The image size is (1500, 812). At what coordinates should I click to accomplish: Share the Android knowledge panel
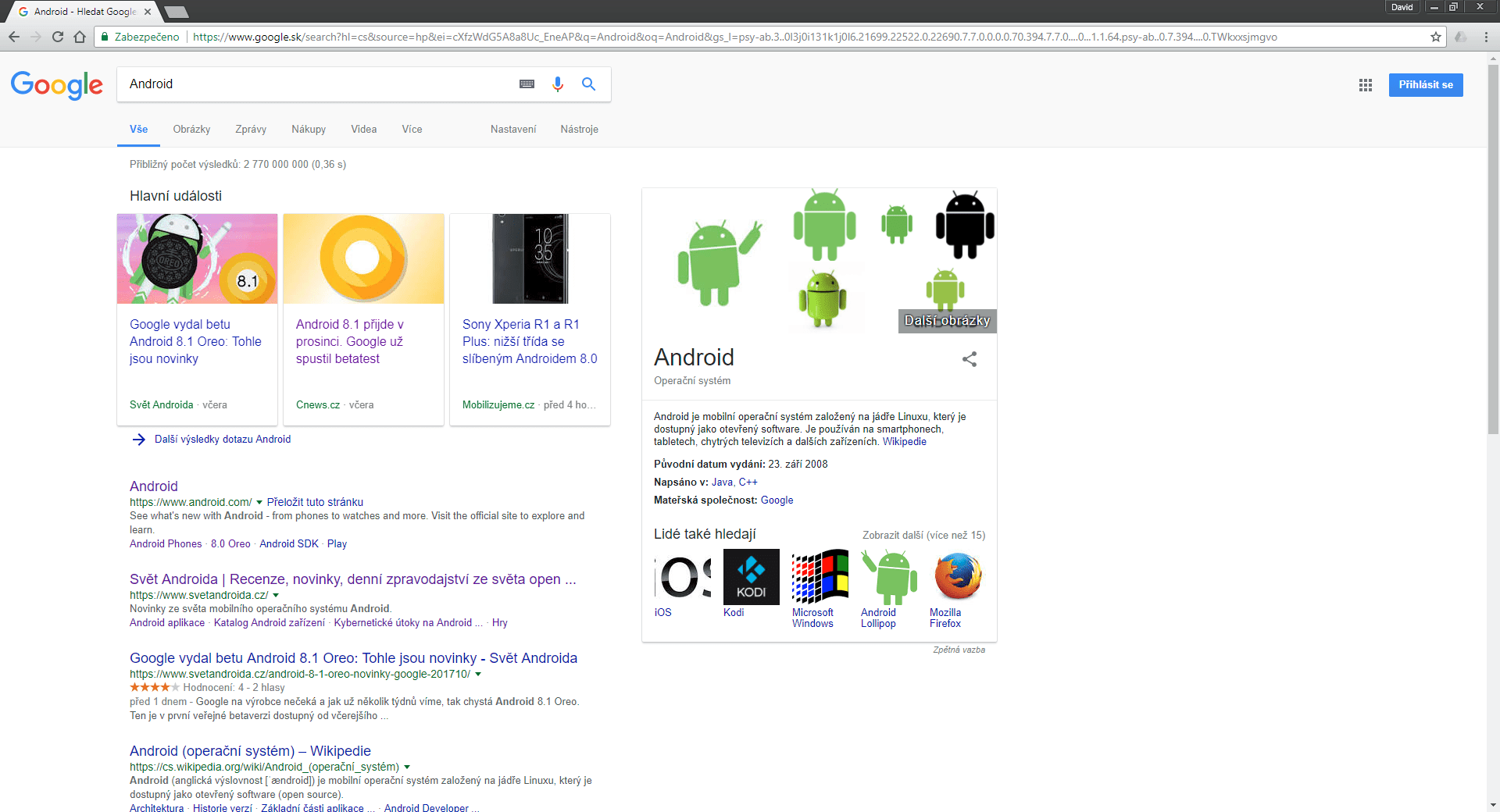pos(969,359)
